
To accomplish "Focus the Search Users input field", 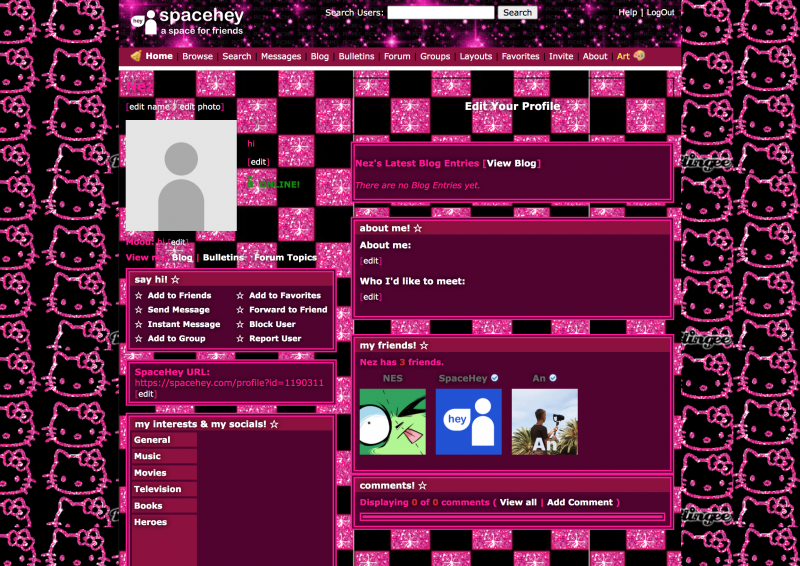I will pos(441,13).
